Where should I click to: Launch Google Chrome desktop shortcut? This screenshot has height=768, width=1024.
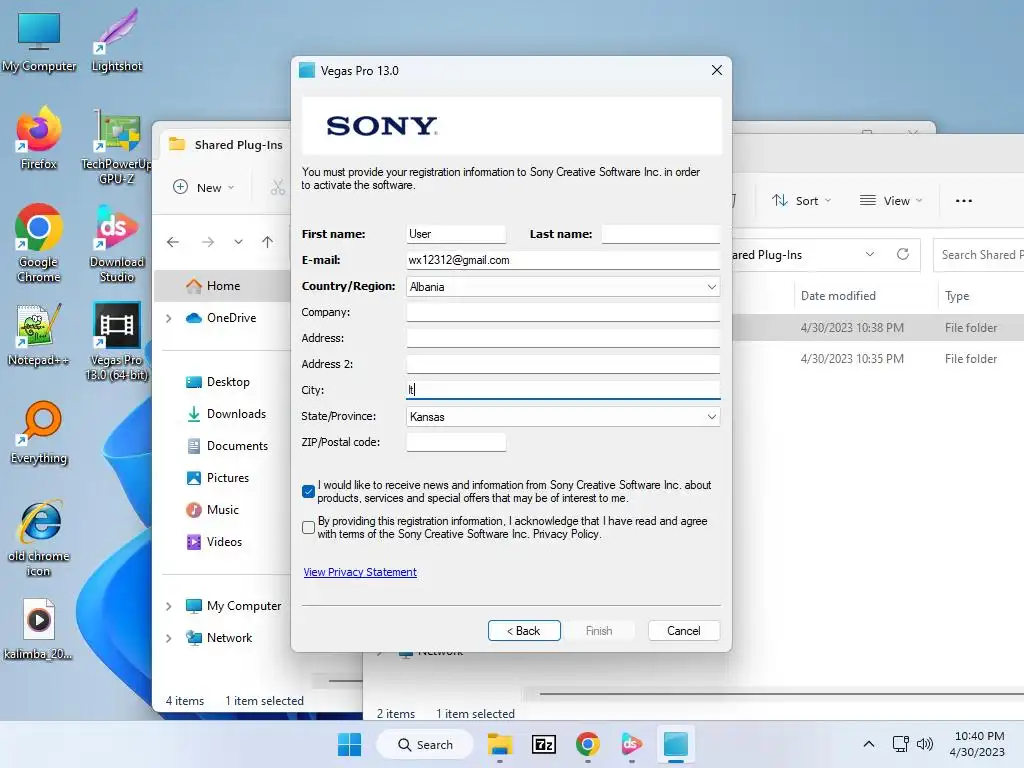[x=39, y=243]
